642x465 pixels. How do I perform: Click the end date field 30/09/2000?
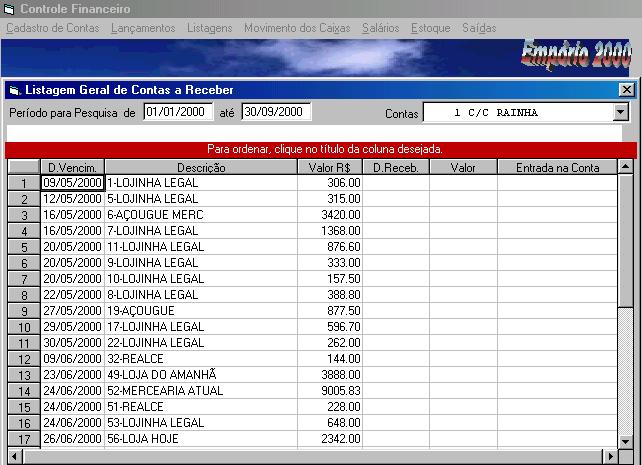pyautogui.click(x=276, y=112)
